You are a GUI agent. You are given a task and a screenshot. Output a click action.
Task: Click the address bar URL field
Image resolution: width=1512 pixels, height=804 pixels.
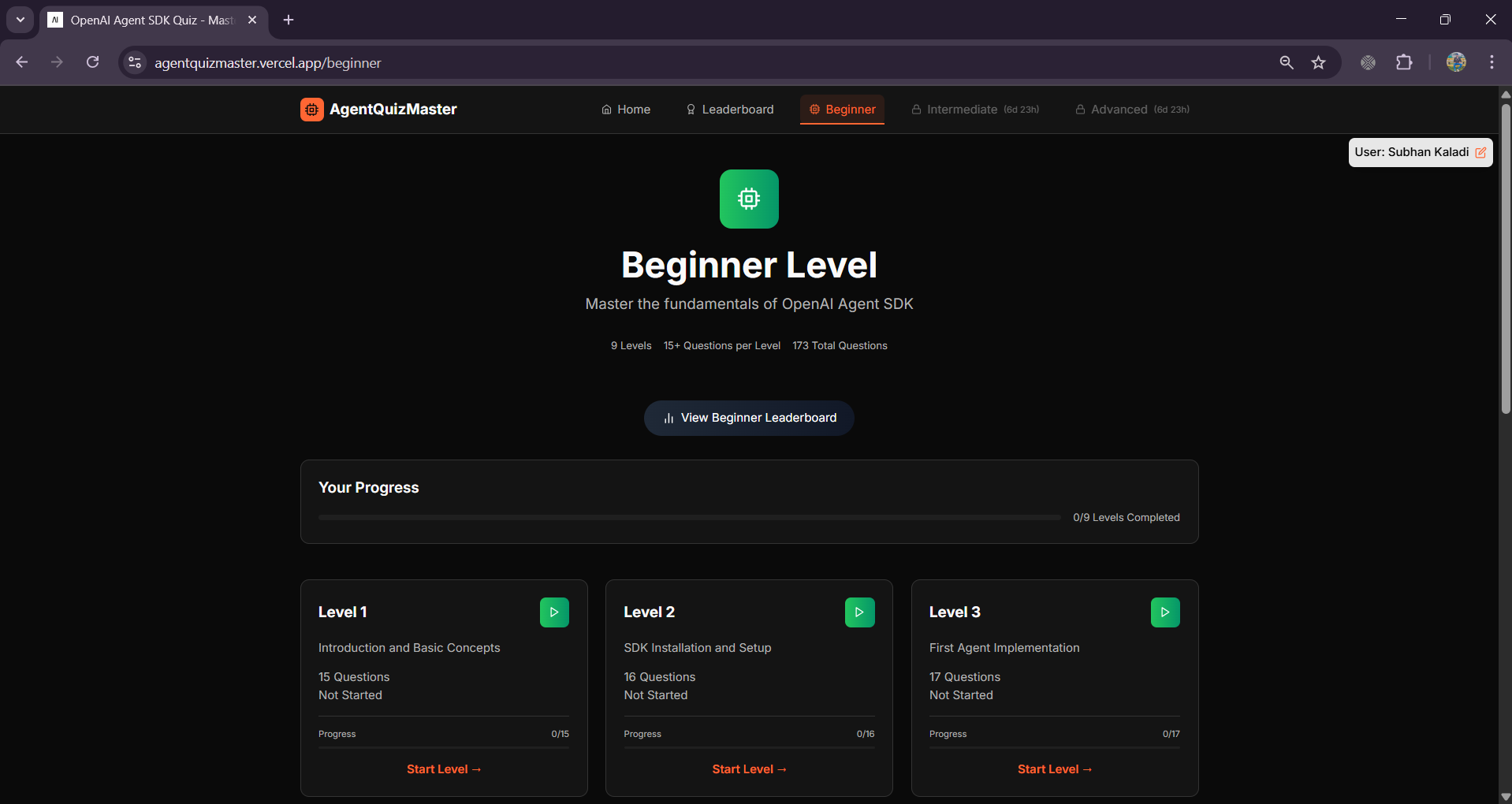pos(709,62)
